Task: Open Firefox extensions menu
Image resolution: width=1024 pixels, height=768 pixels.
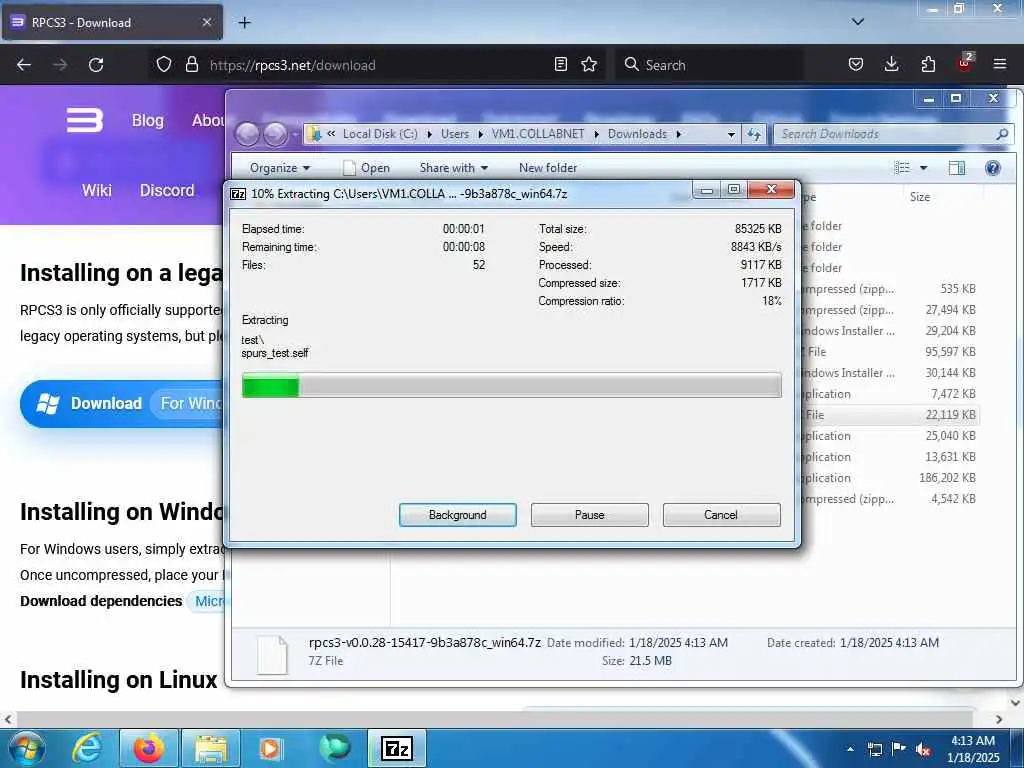Action: [928, 64]
